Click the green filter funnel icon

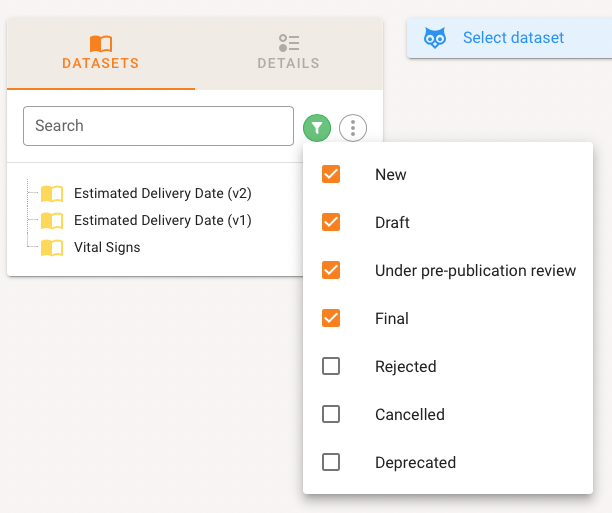click(317, 128)
